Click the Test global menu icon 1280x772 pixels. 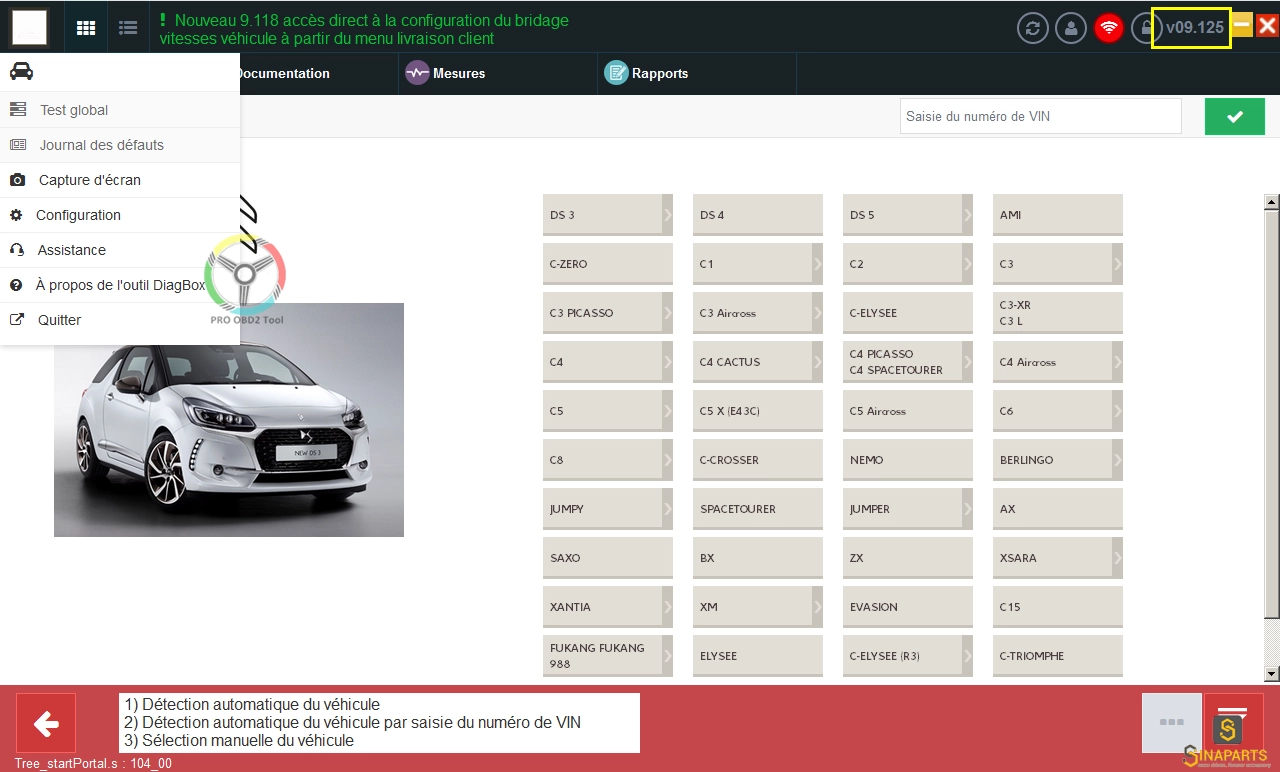18,110
